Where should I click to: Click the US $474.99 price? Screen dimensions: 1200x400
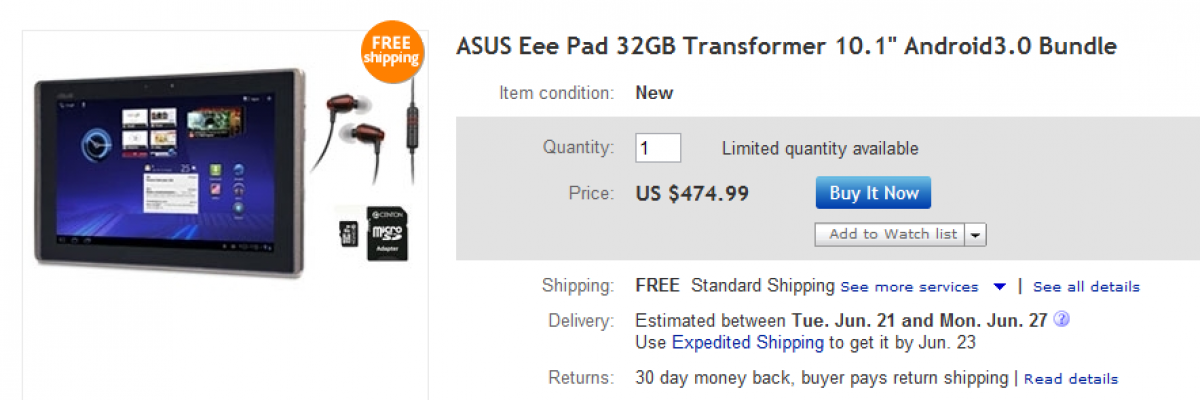point(692,193)
